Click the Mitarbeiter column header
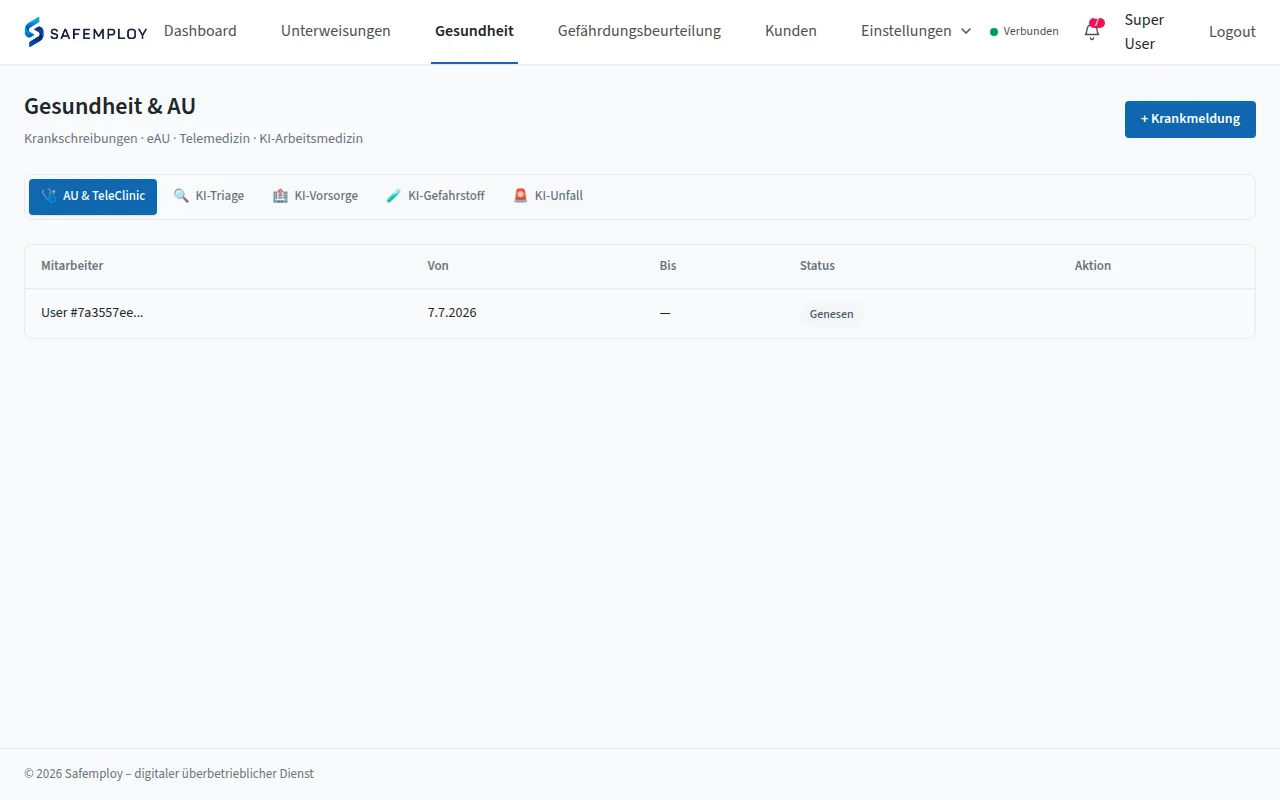The height and width of the screenshot is (800, 1280). tap(72, 266)
